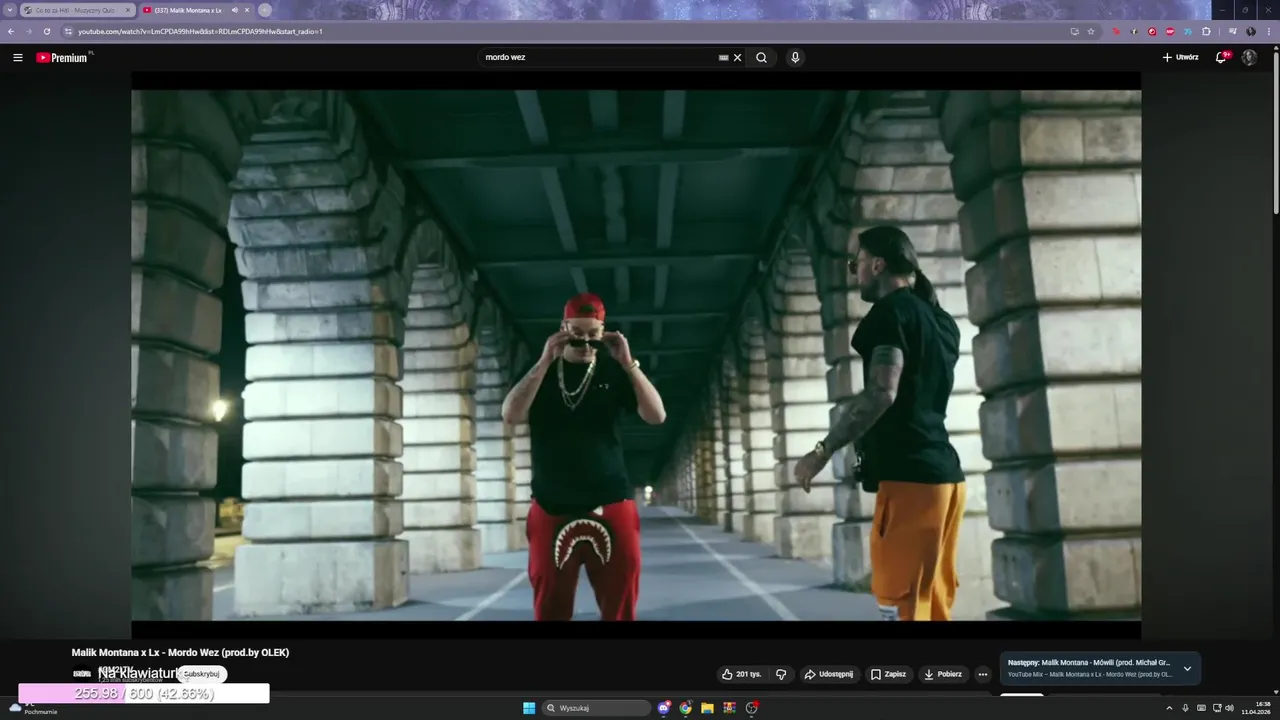The width and height of the screenshot is (1280, 720).
Task: Expand the Następny mix playlist panel
Action: pos(1187,668)
